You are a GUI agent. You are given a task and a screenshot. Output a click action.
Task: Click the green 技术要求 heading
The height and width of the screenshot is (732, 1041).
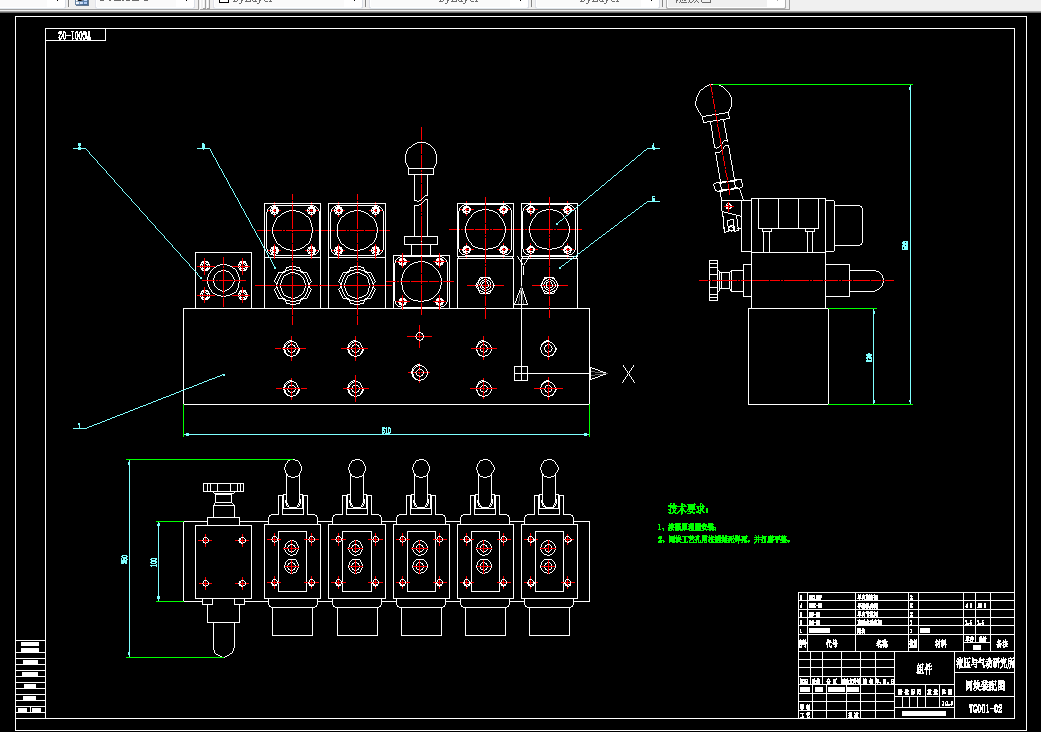(x=688, y=509)
